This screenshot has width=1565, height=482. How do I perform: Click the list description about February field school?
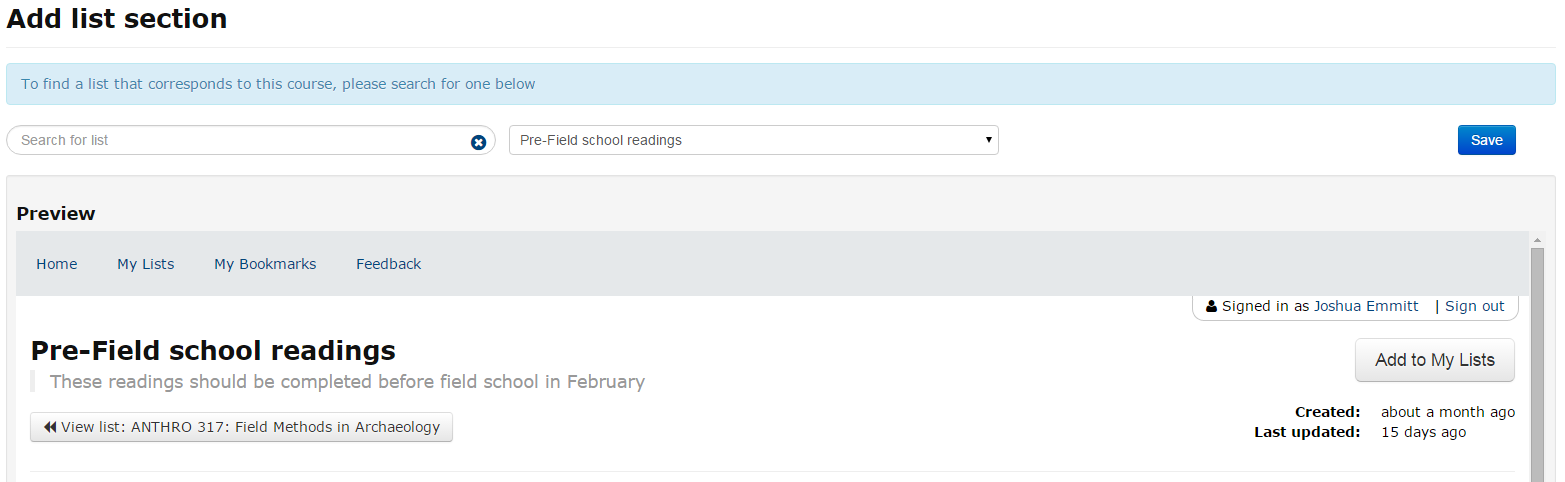pos(347,381)
